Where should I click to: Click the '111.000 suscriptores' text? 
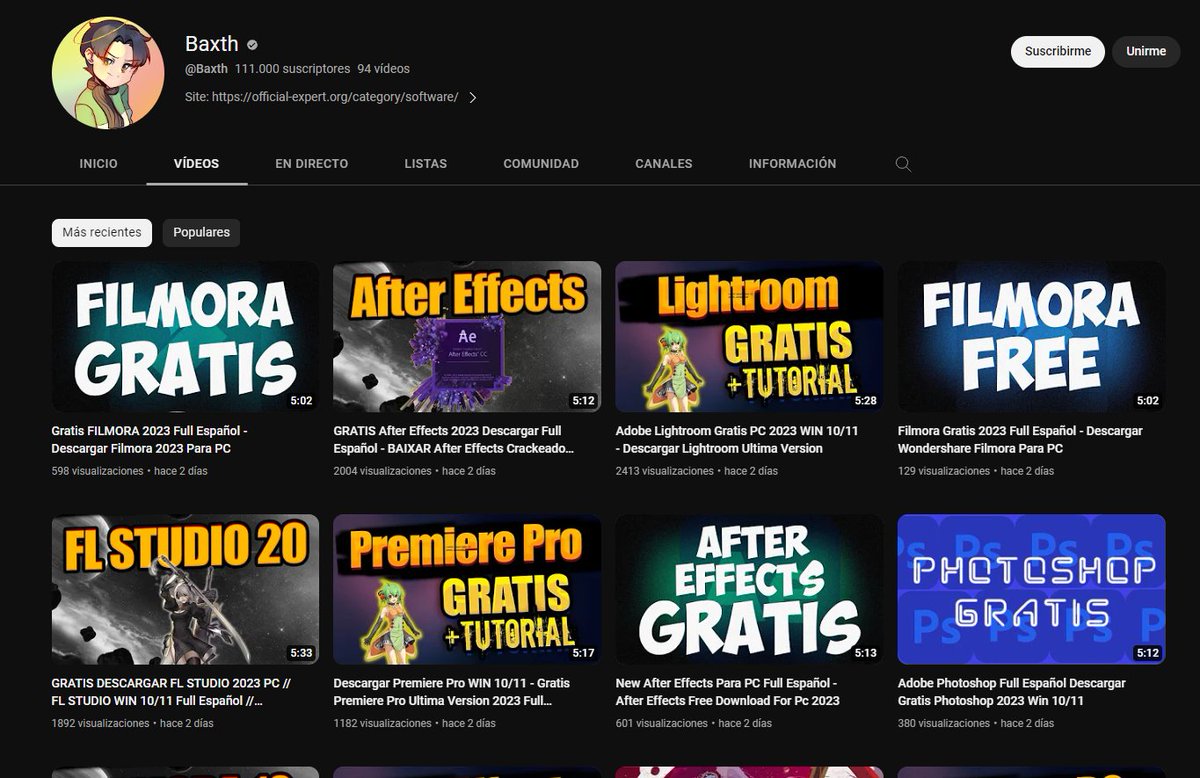tap(292, 69)
